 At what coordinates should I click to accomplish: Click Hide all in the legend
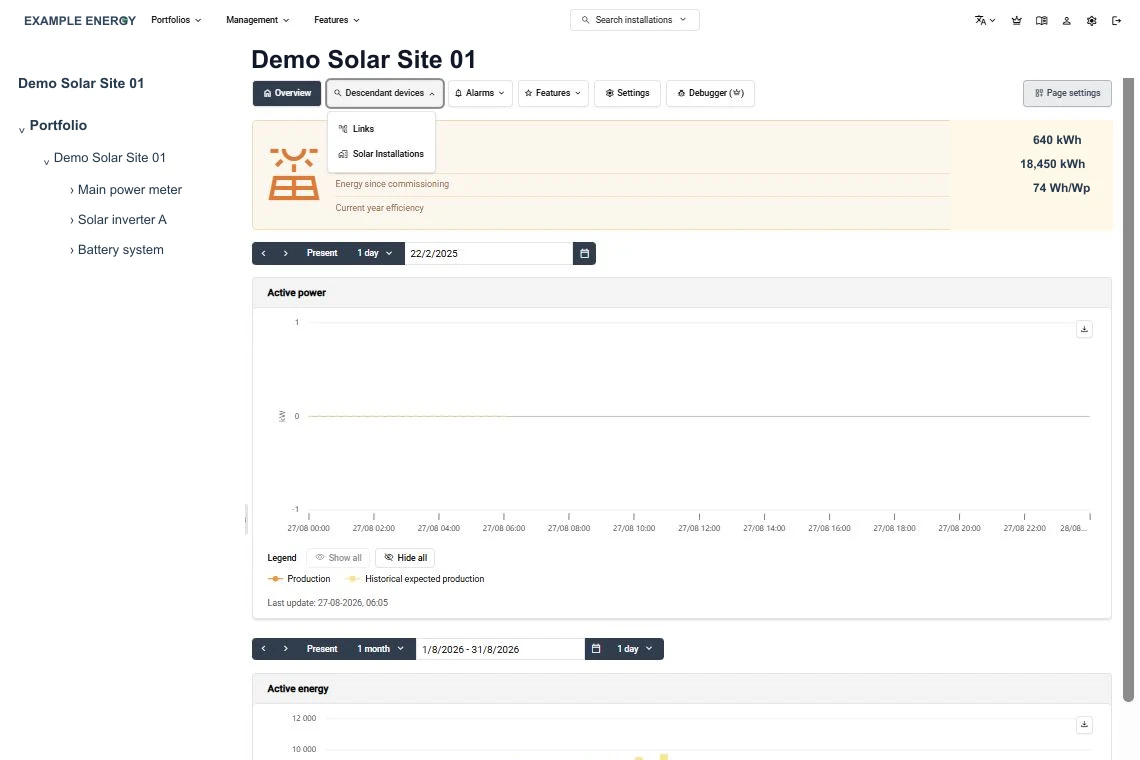405,558
